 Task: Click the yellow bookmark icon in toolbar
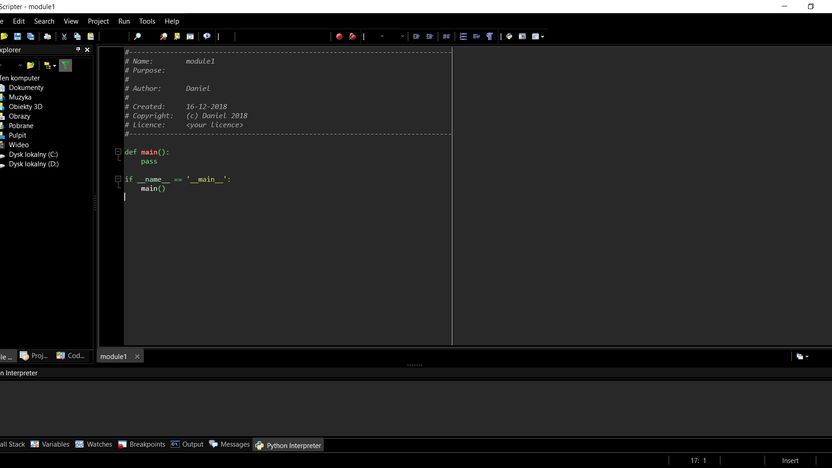[x=177, y=37]
